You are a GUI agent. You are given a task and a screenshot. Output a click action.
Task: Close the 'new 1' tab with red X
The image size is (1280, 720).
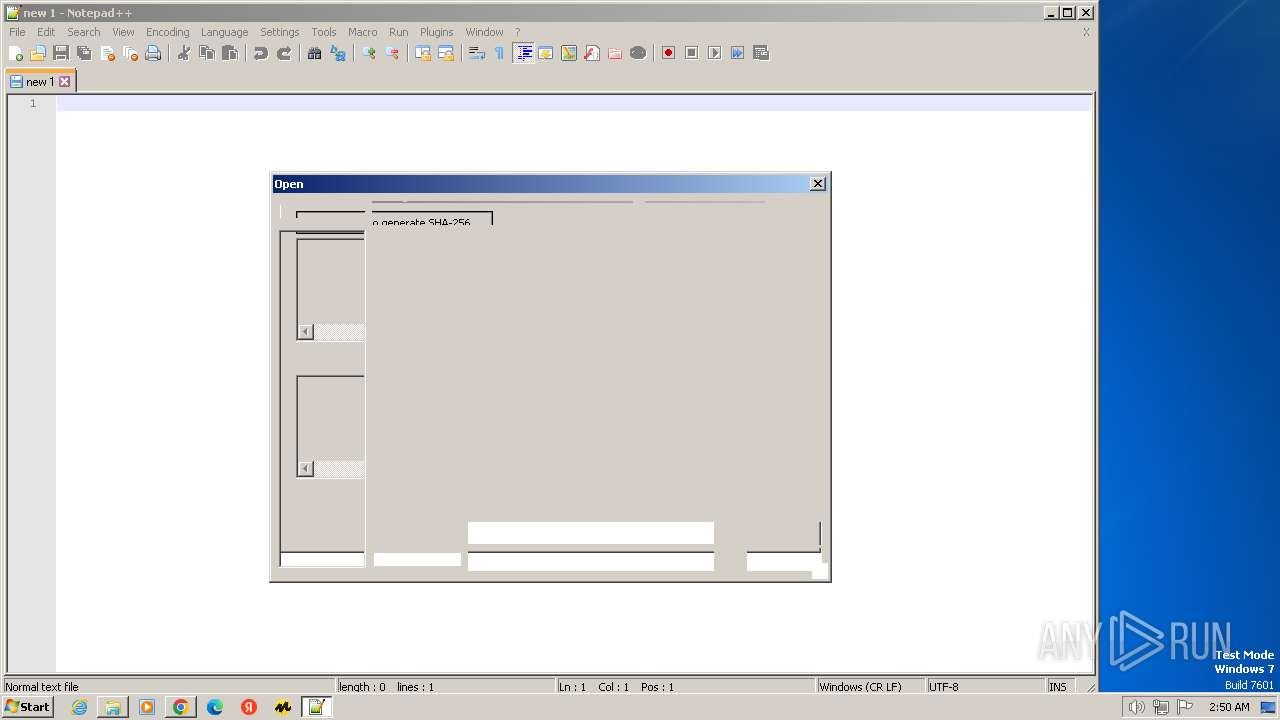(65, 82)
